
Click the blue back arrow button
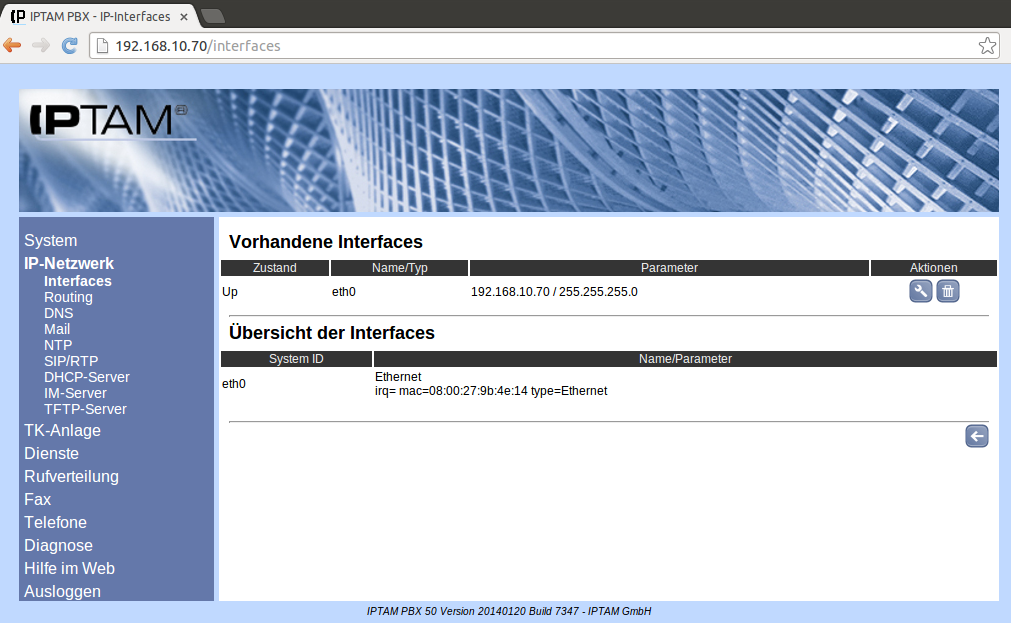976,436
